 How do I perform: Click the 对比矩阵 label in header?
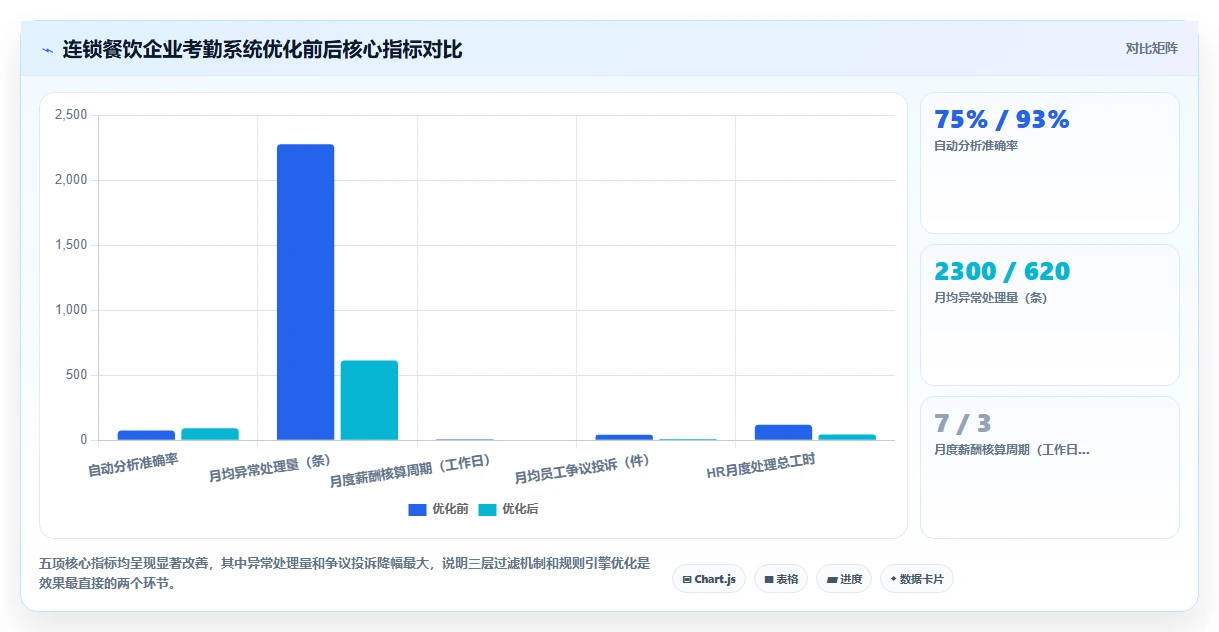pos(1151,48)
